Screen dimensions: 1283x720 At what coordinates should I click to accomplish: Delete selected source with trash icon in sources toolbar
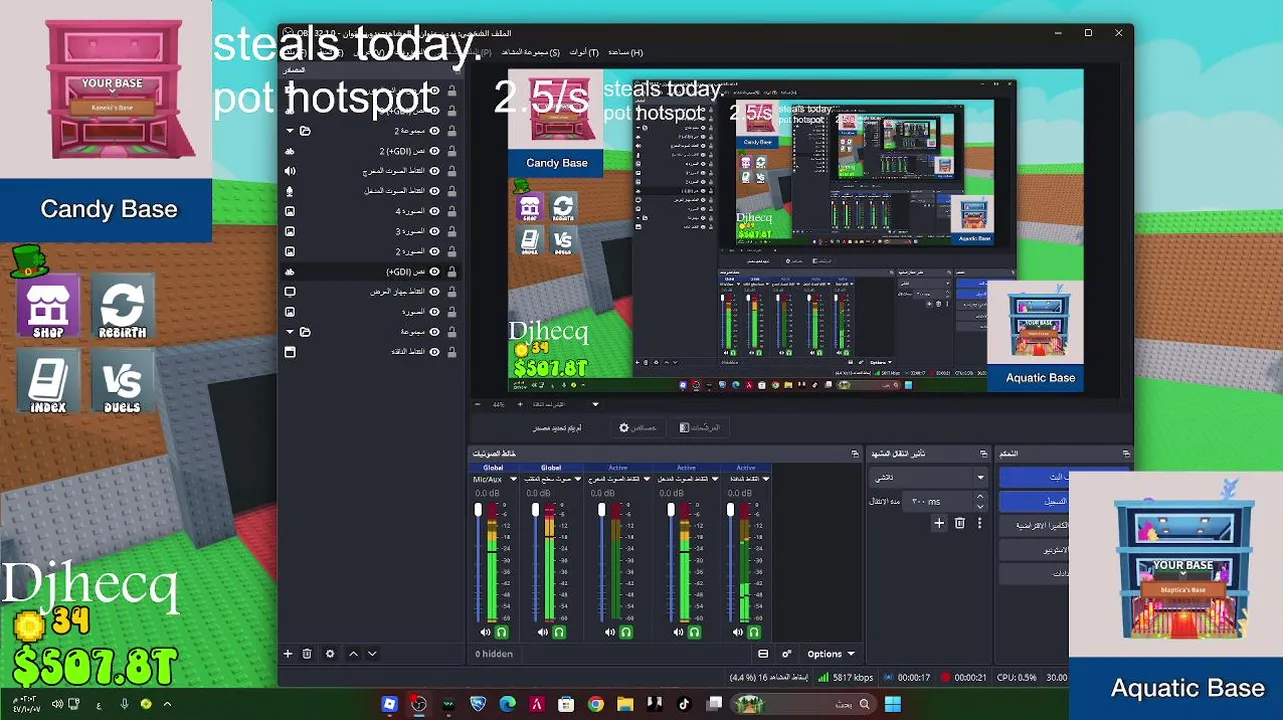[307, 654]
